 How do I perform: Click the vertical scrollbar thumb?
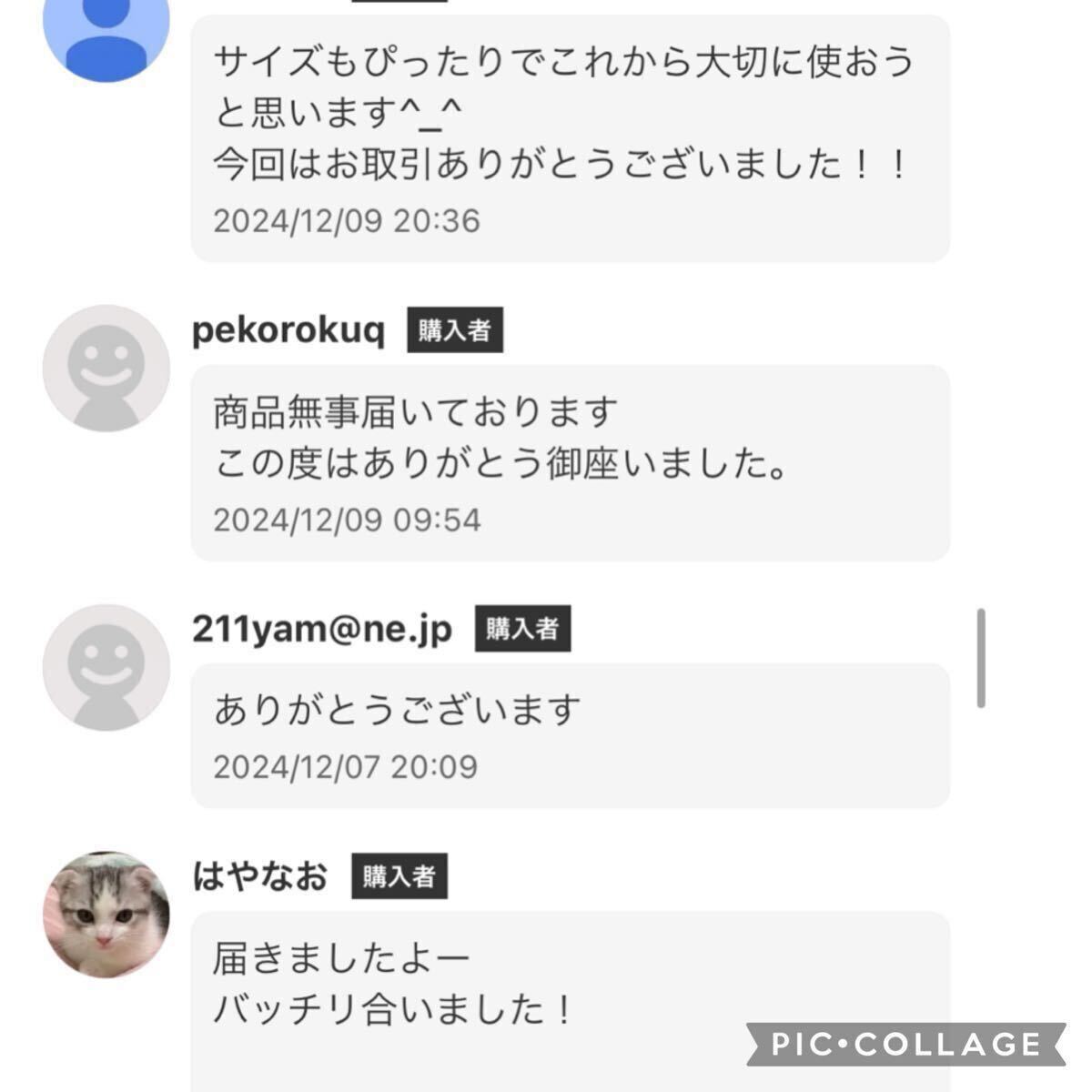point(981,658)
